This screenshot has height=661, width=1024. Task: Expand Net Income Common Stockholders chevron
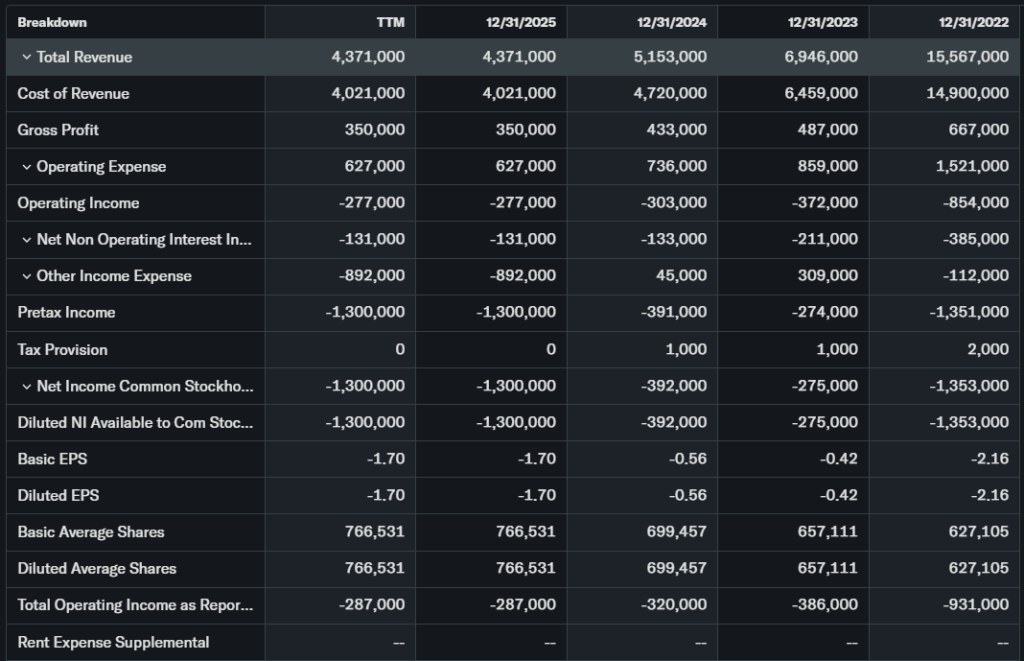coord(26,386)
